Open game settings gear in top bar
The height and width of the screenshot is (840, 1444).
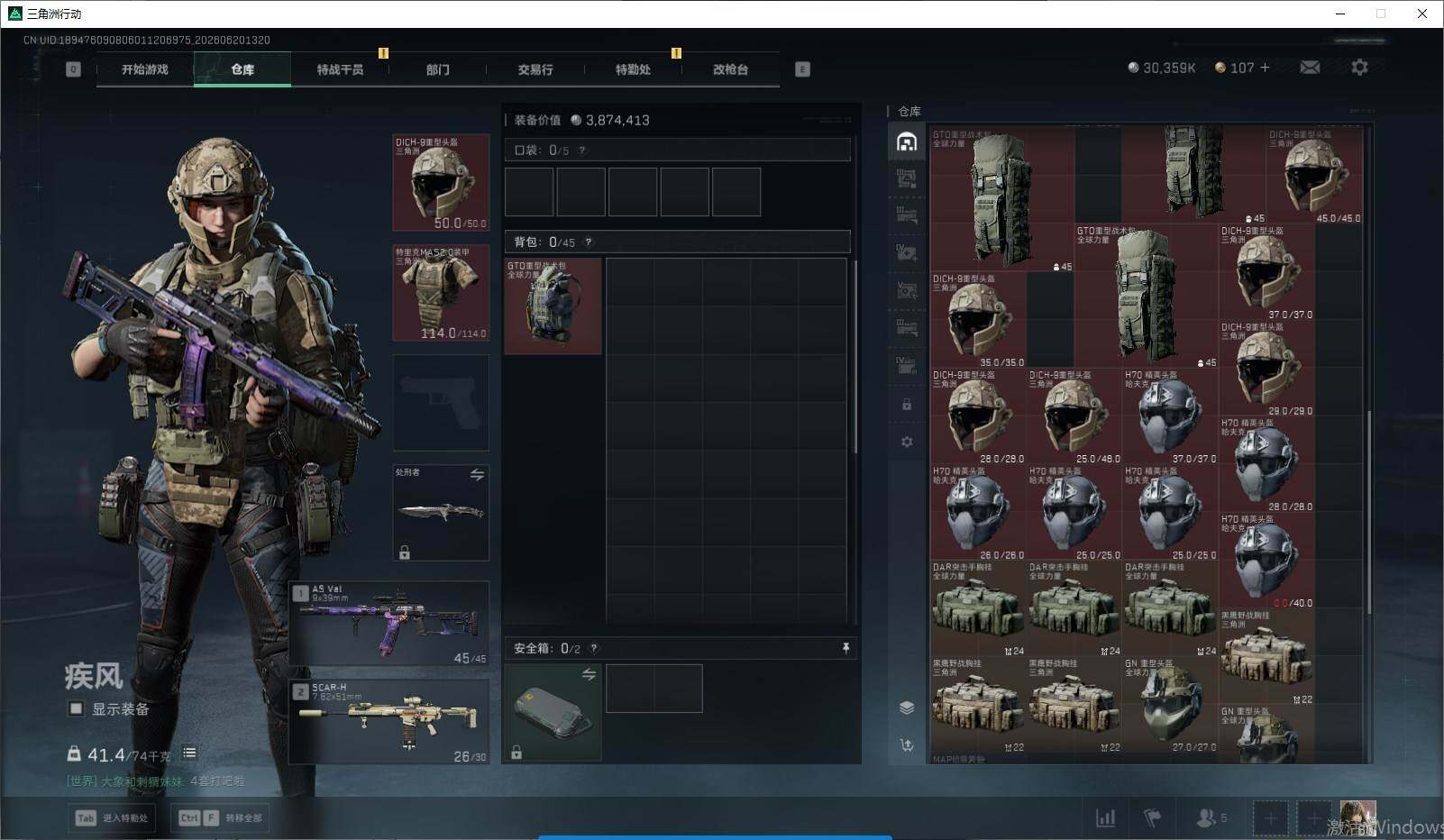click(x=1359, y=68)
